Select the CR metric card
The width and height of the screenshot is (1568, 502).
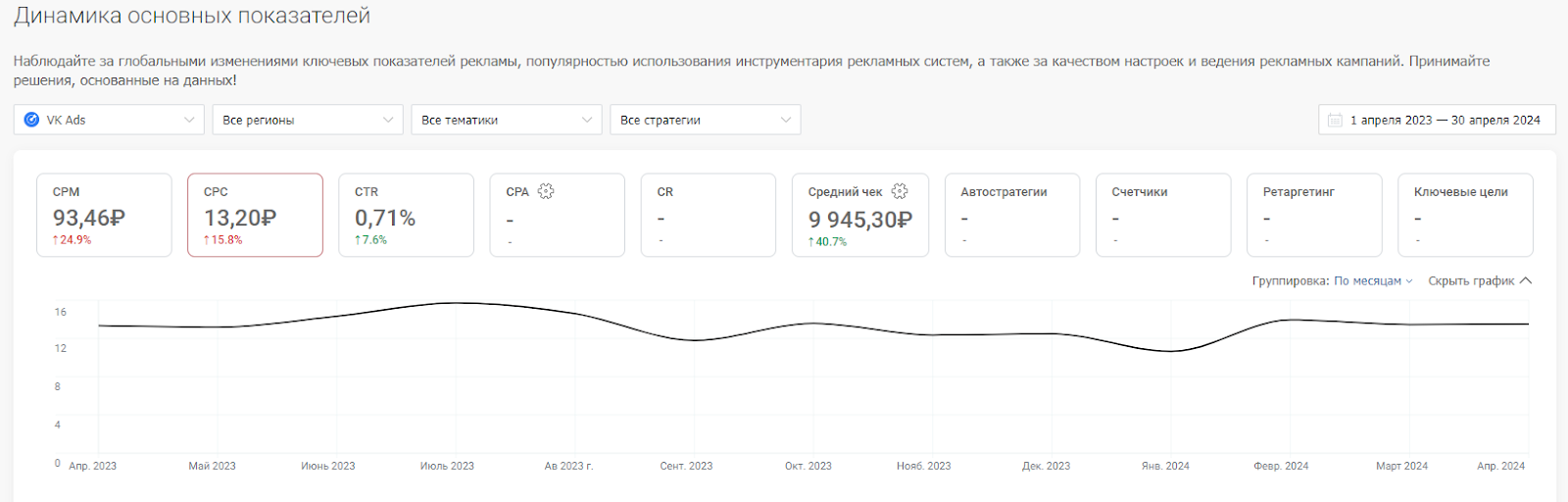709,215
